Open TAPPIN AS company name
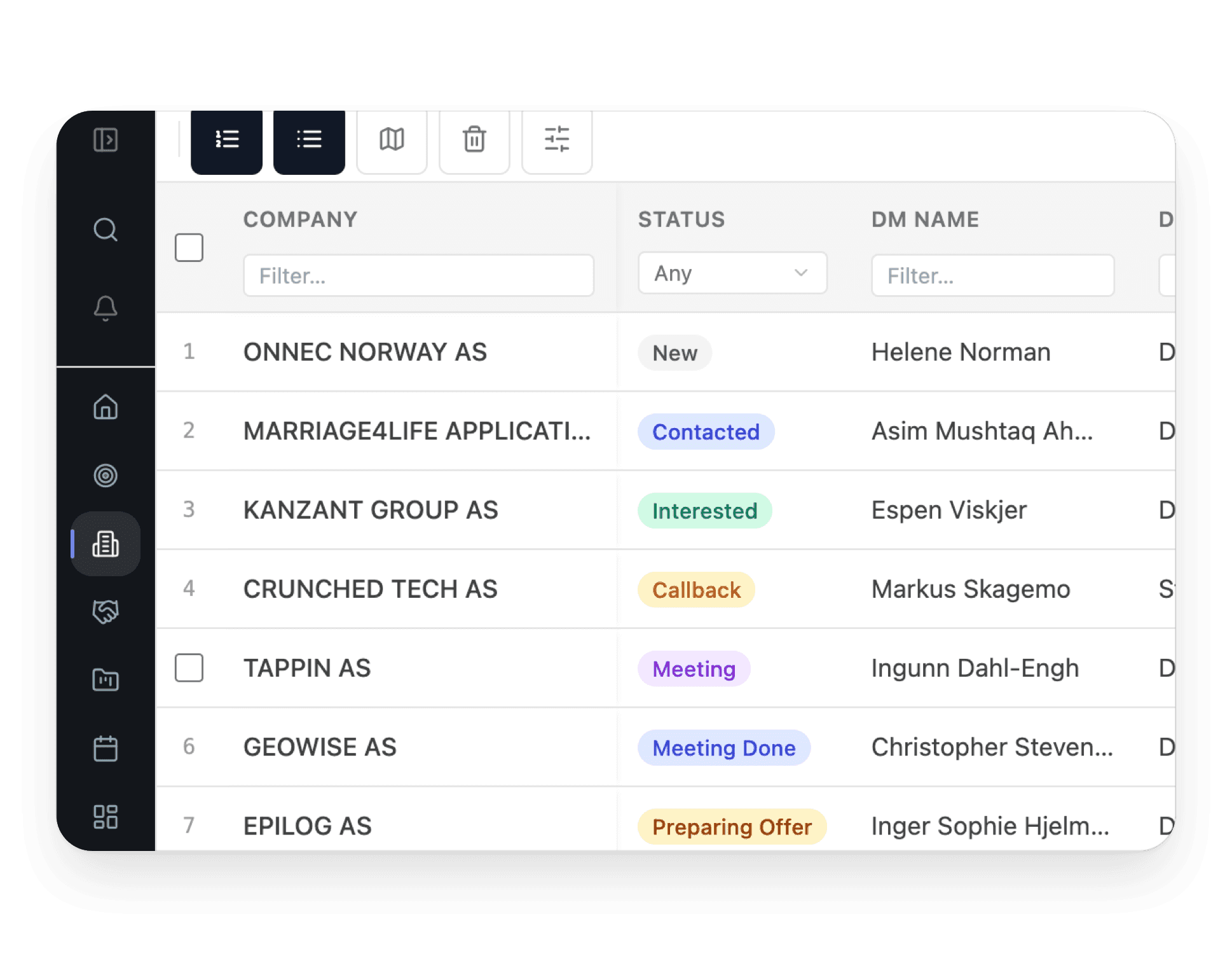The image size is (1232, 961). 306,668
